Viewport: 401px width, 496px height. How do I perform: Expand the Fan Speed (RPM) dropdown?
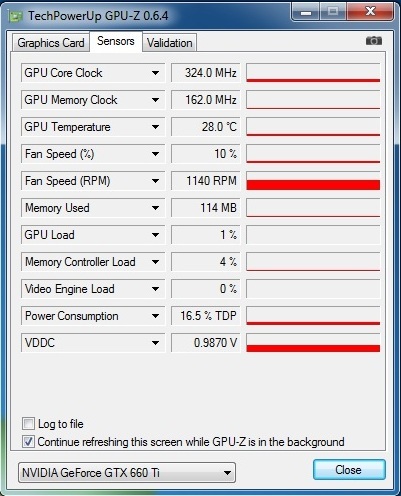coord(155,181)
